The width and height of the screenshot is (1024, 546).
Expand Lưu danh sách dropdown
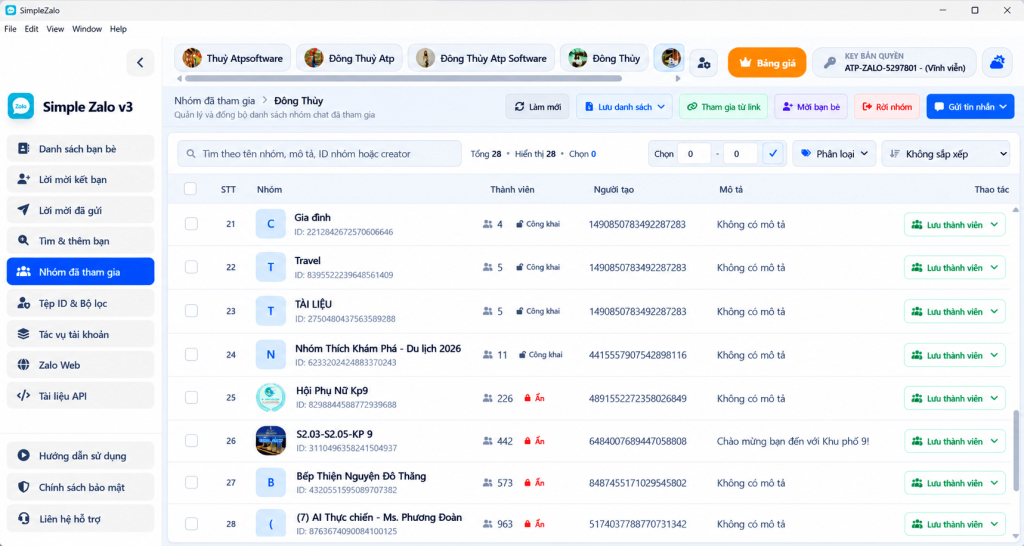pos(624,106)
